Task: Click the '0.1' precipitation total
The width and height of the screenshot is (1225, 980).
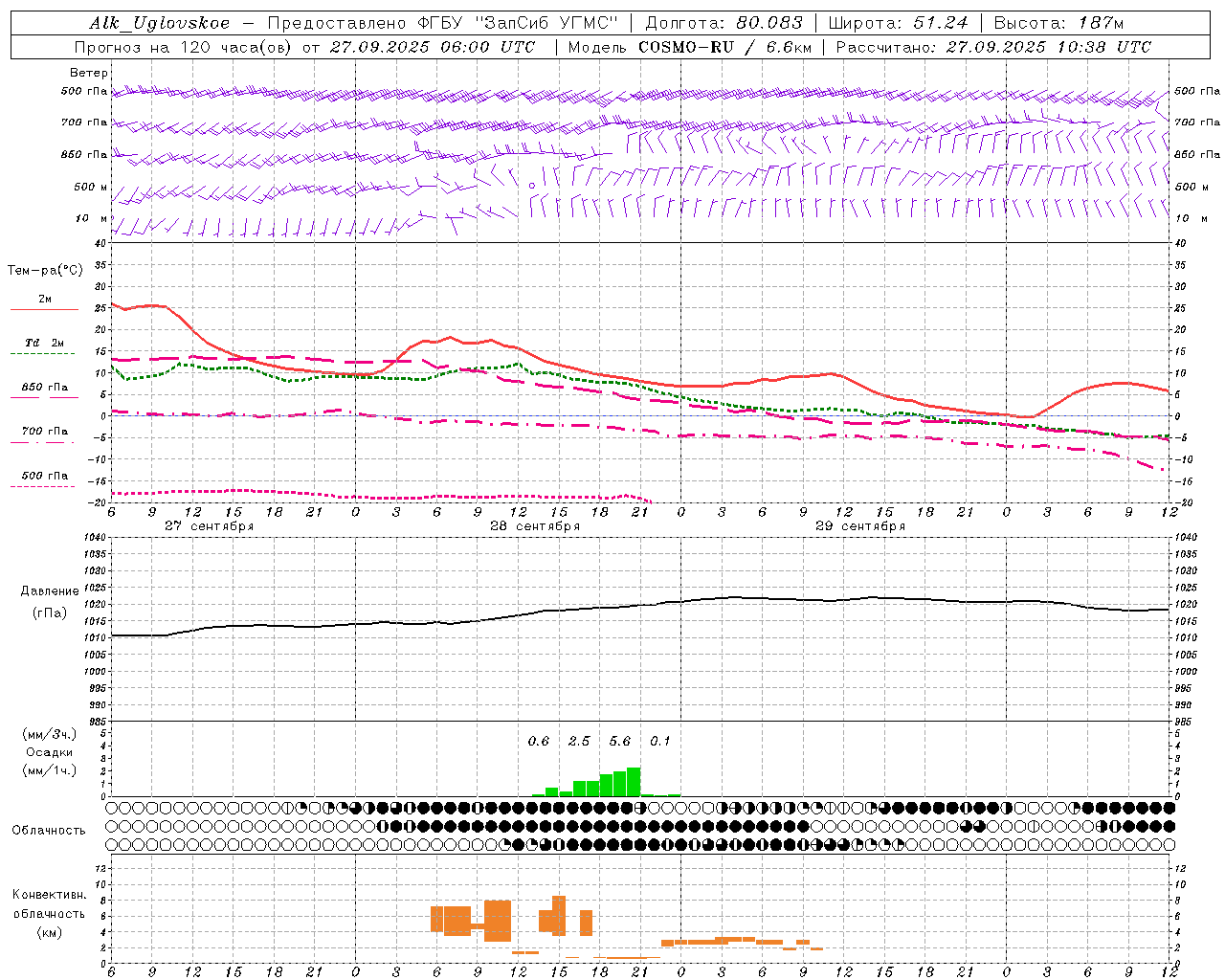Action: pyautogui.click(x=660, y=742)
